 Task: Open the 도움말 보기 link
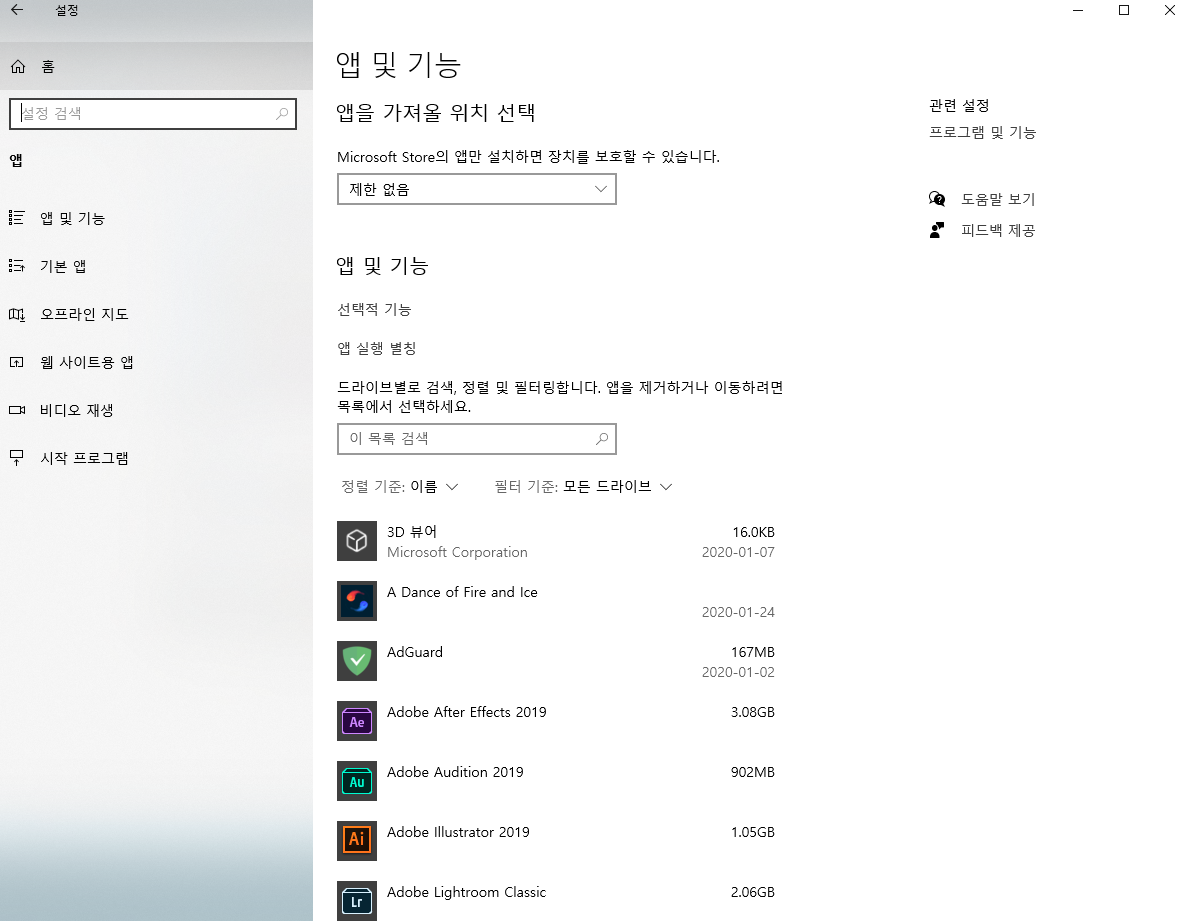[x=997, y=199]
